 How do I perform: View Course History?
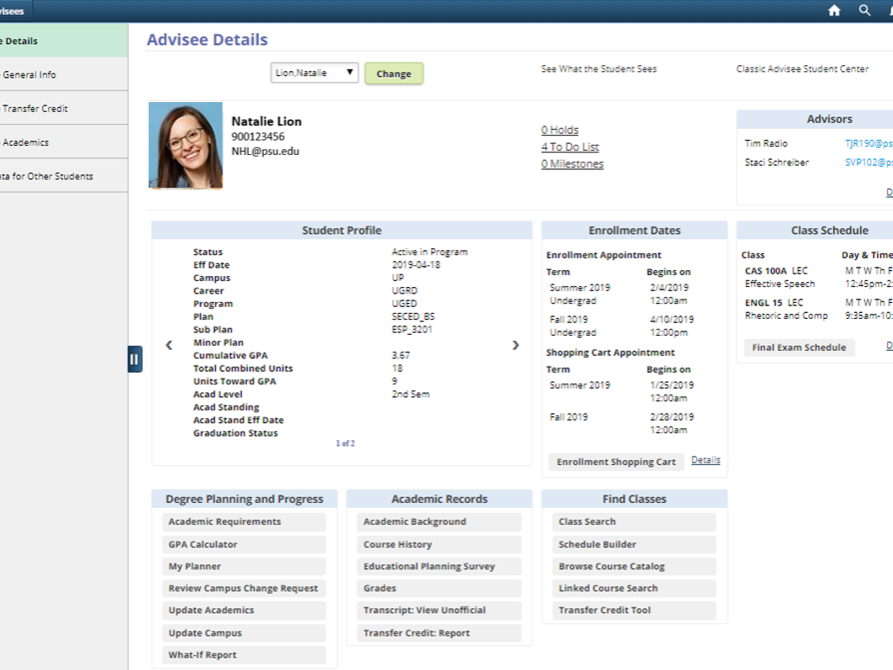(439, 545)
